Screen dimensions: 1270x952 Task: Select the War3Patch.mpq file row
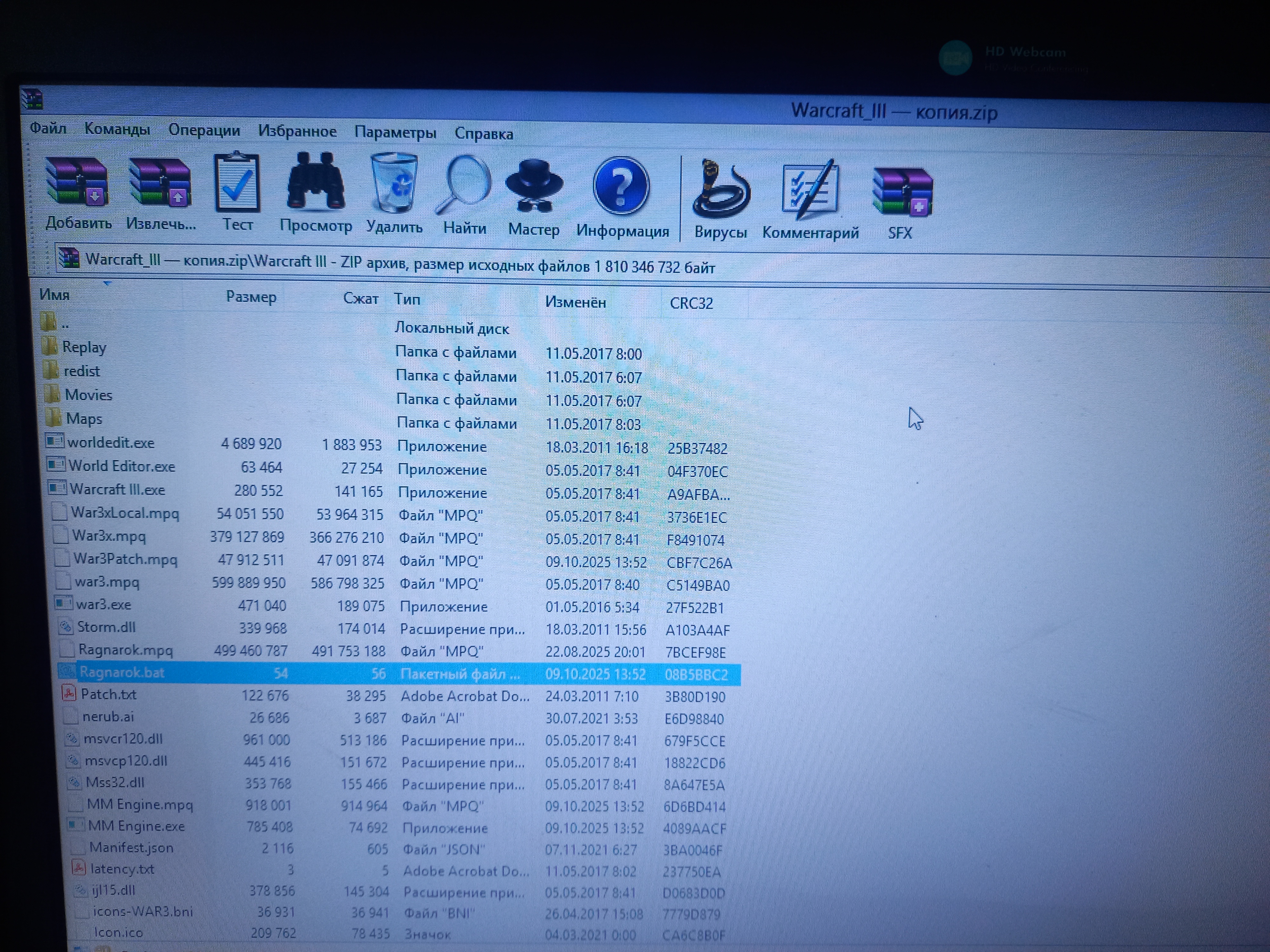[125, 559]
